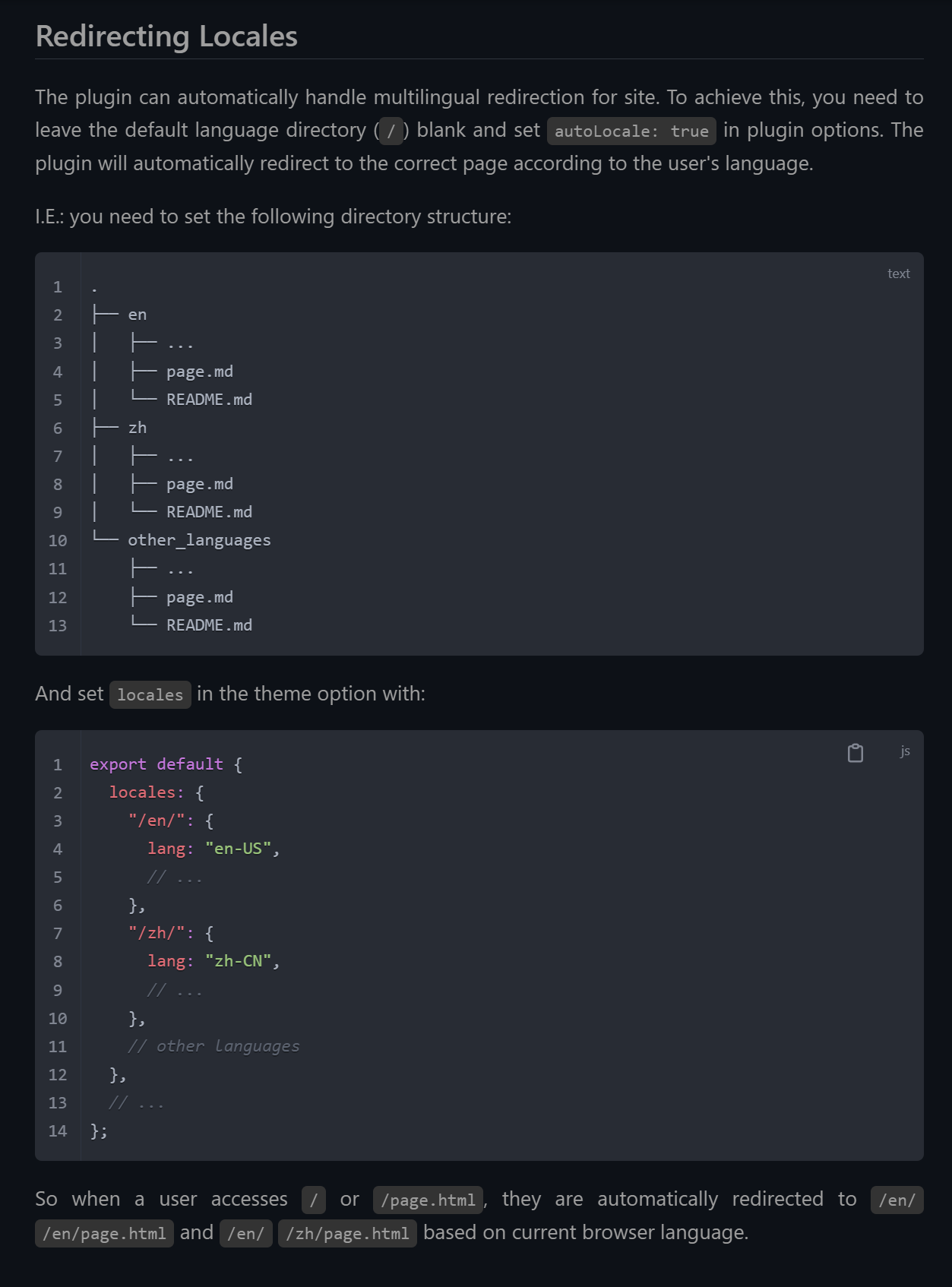Click the /en/page.html inline code

click(x=104, y=1233)
